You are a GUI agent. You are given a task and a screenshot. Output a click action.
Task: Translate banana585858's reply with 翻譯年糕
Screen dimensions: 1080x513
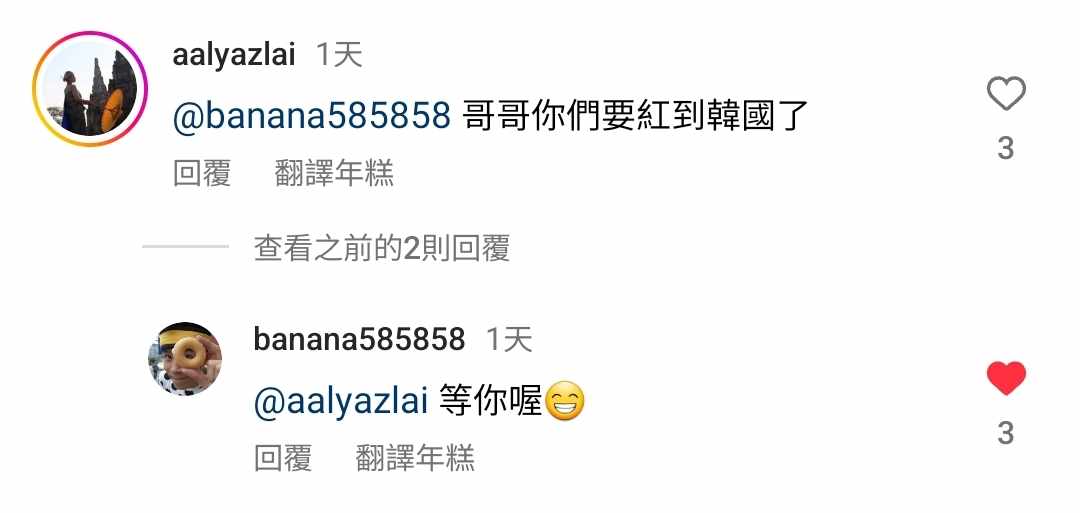(415, 457)
